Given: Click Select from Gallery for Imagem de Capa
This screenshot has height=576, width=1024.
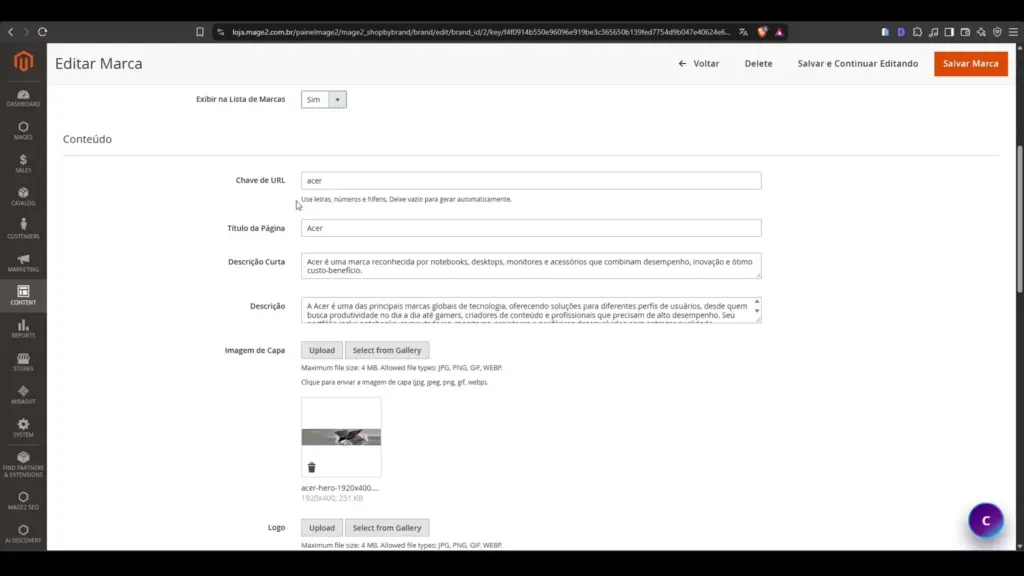Looking at the screenshot, I should (x=387, y=350).
